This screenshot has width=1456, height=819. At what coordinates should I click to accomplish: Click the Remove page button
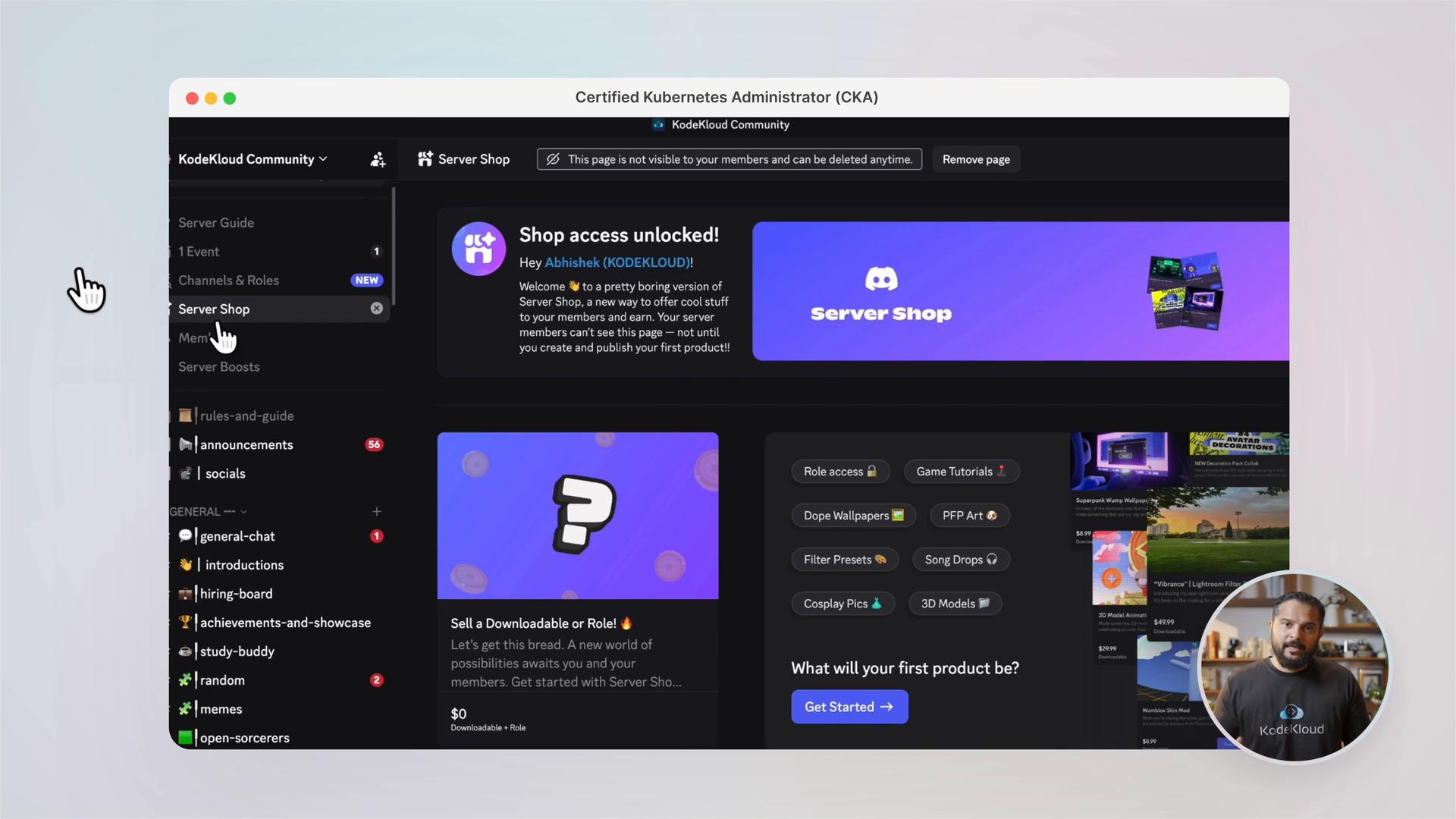(x=976, y=159)
